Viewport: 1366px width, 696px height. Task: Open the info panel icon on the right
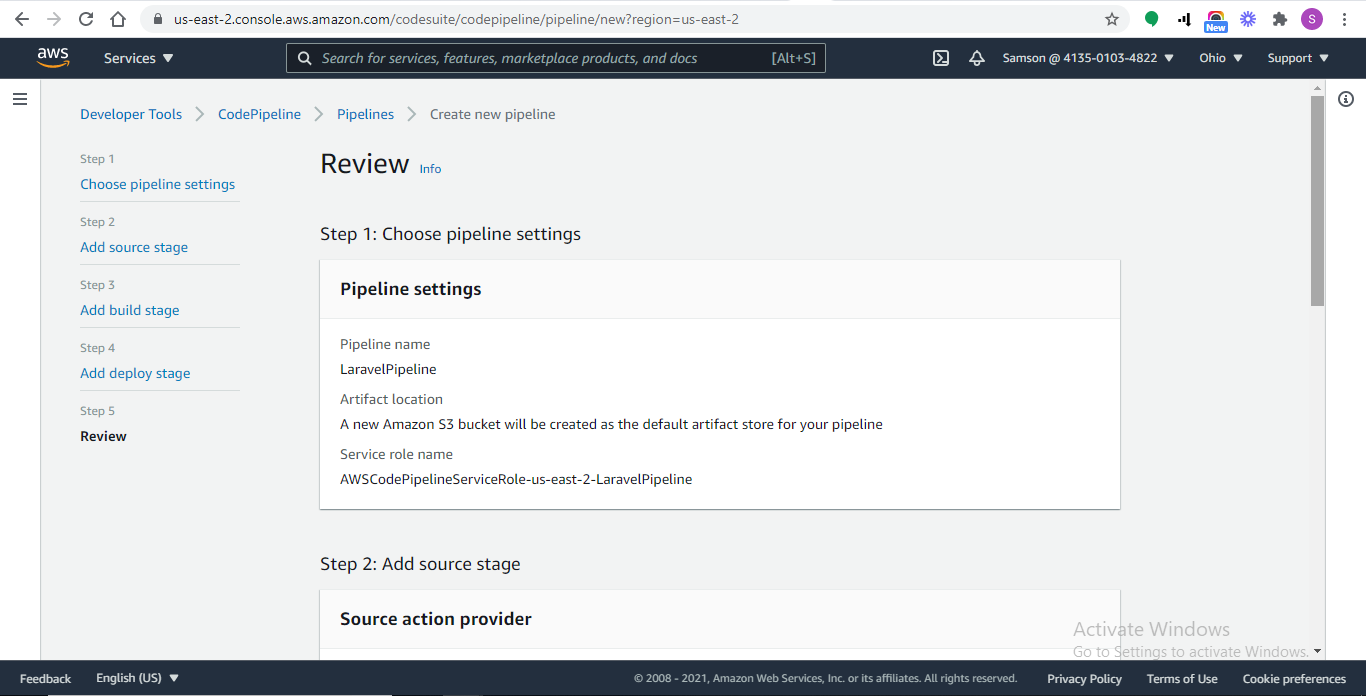point(1345,99)
